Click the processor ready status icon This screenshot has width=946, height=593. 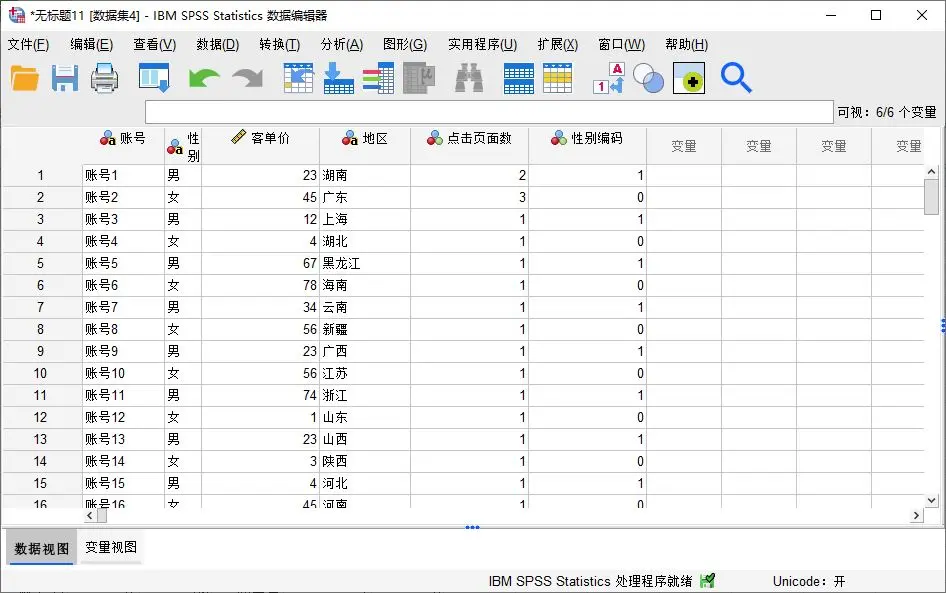(x=707, y=581)
